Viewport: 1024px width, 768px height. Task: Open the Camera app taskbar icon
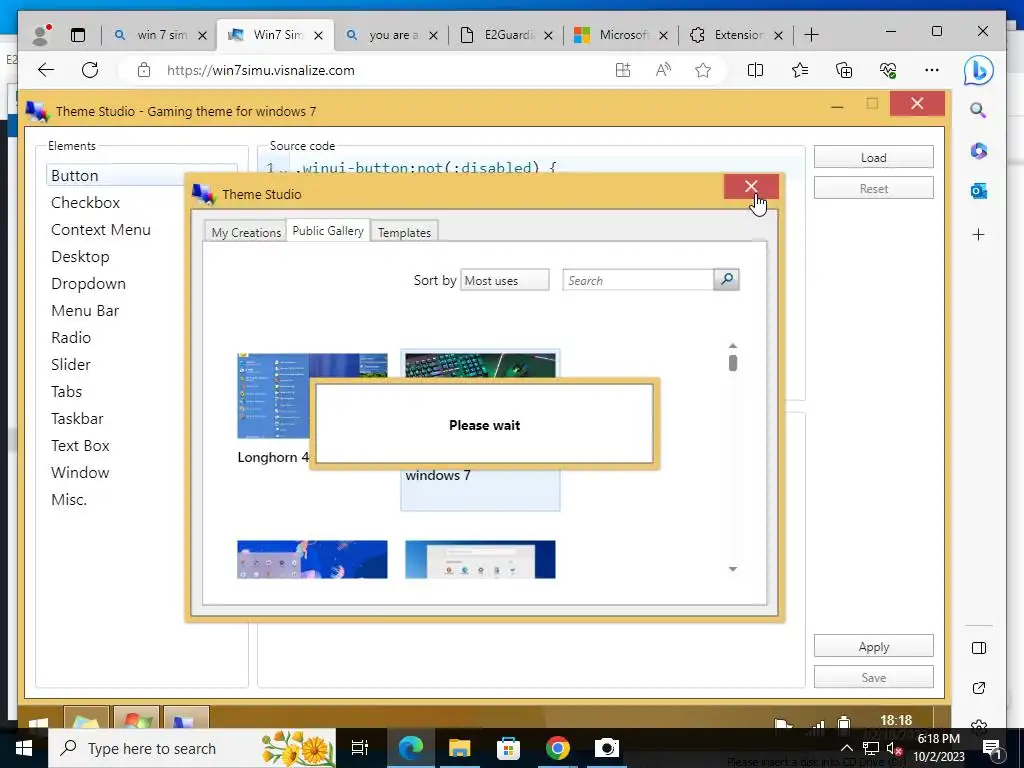coord(606,748)
